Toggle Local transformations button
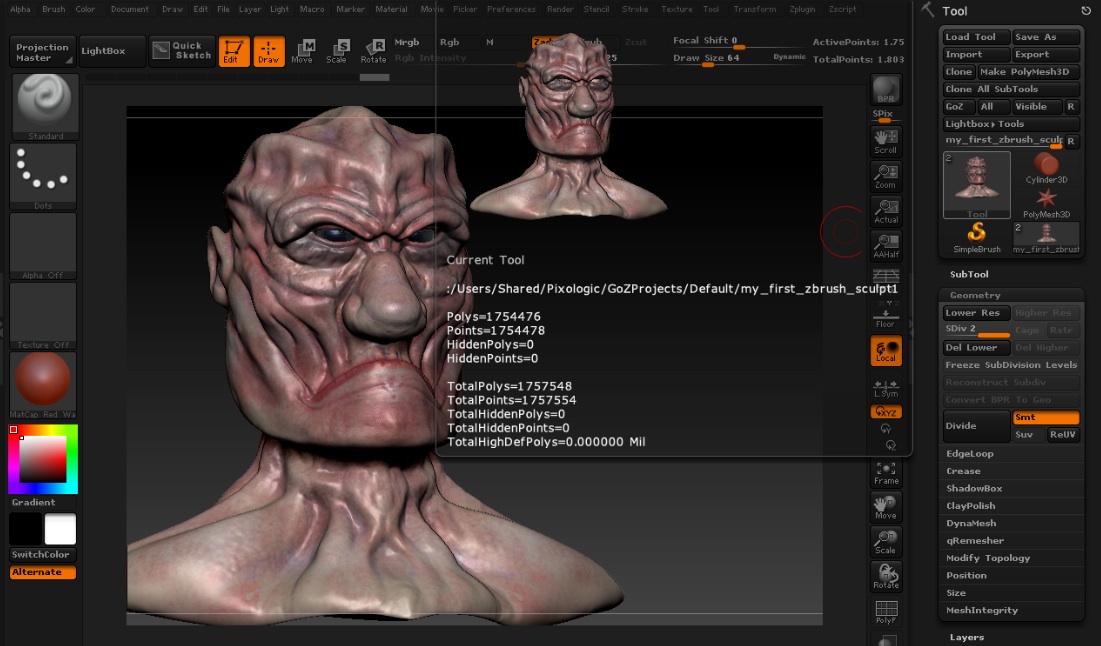The height and width of the screenshot is (646, 1101). (886, 351)
